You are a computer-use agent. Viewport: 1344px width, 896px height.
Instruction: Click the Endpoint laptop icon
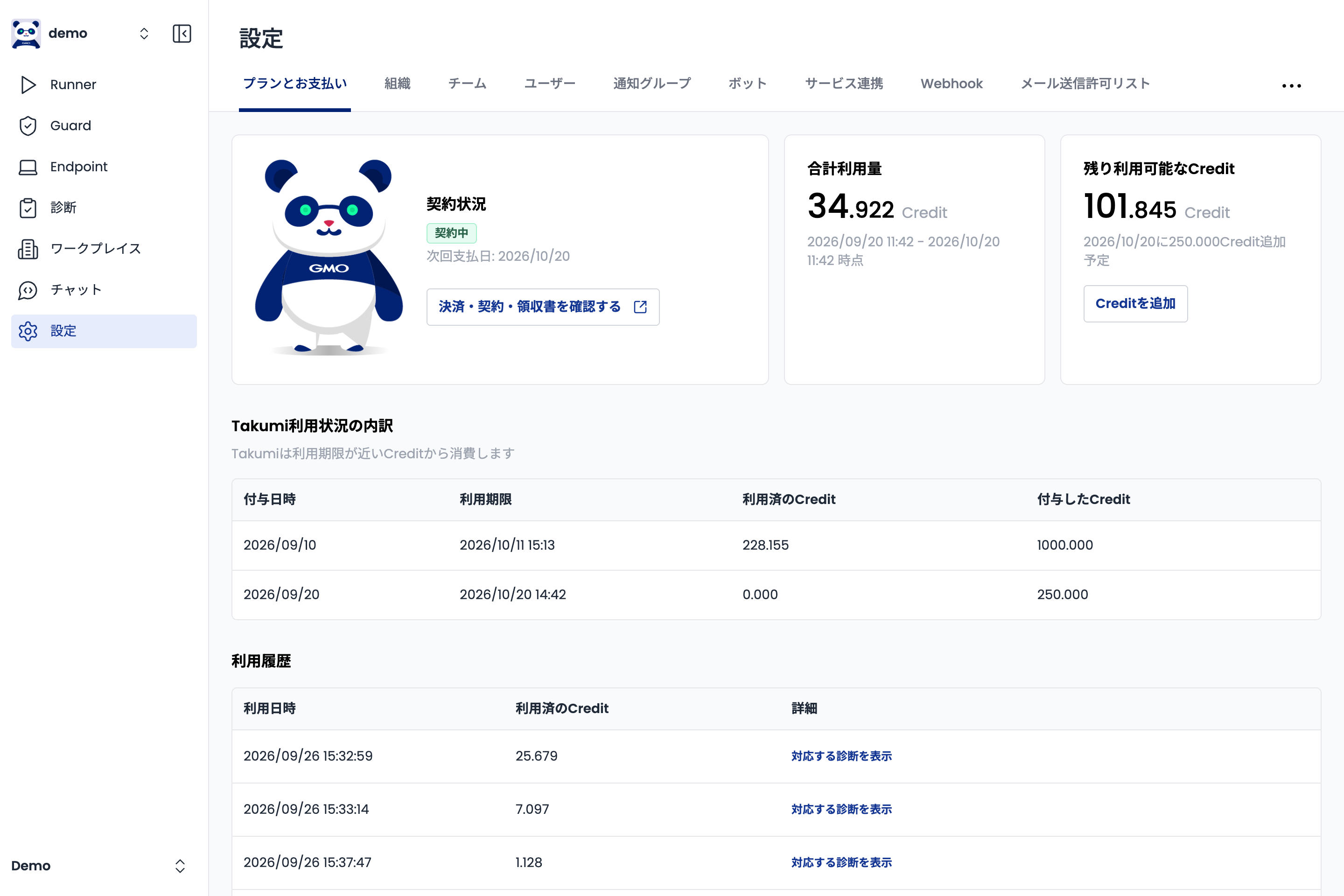tap(28, 167)
